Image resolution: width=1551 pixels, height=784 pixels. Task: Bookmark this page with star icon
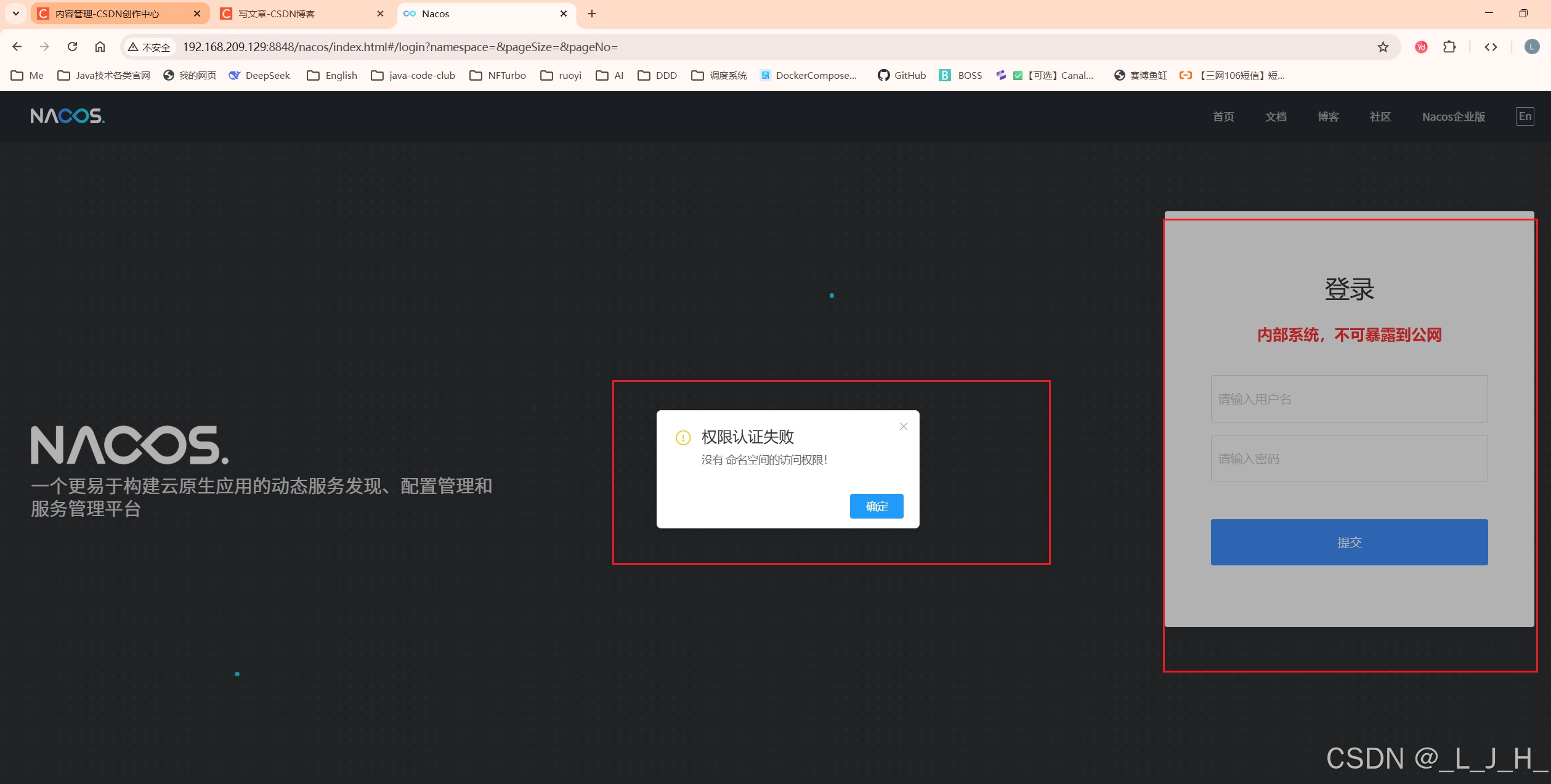point(1383,47)
